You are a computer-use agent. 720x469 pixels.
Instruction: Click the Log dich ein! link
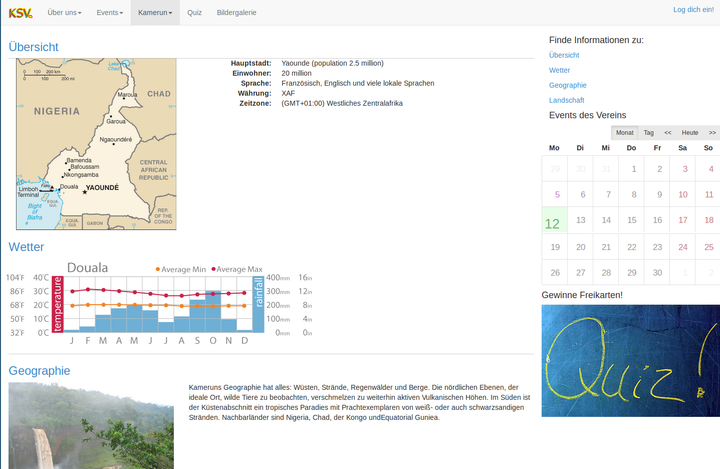[x=693, y=9]
